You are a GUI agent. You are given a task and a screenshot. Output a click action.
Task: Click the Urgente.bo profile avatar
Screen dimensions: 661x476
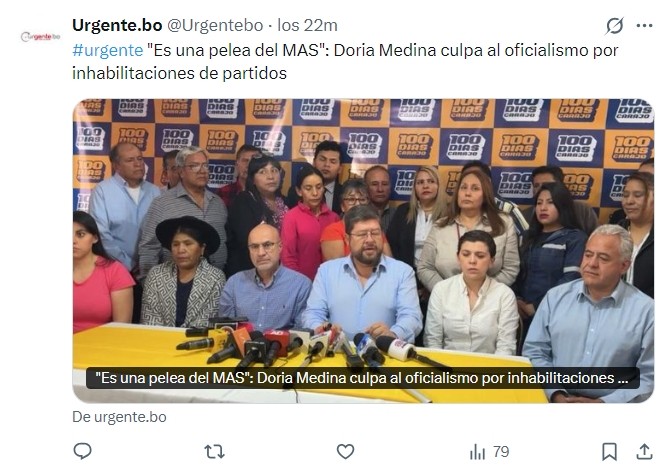tap(40, 37)
